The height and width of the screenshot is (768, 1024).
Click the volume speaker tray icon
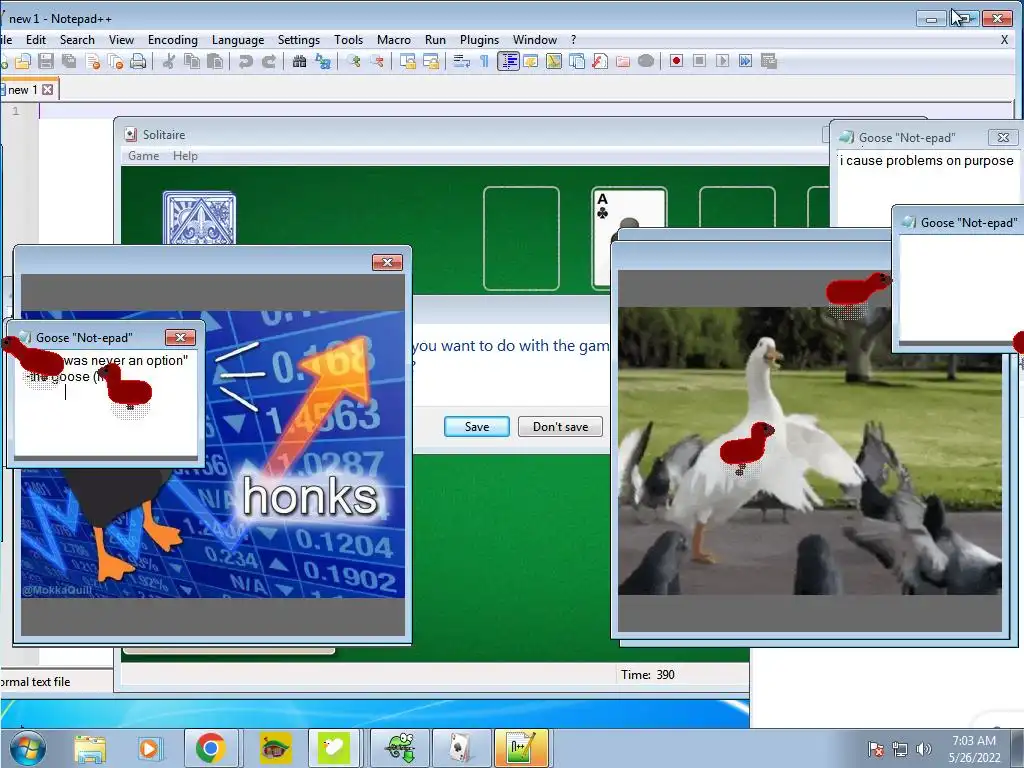(924, 749)
